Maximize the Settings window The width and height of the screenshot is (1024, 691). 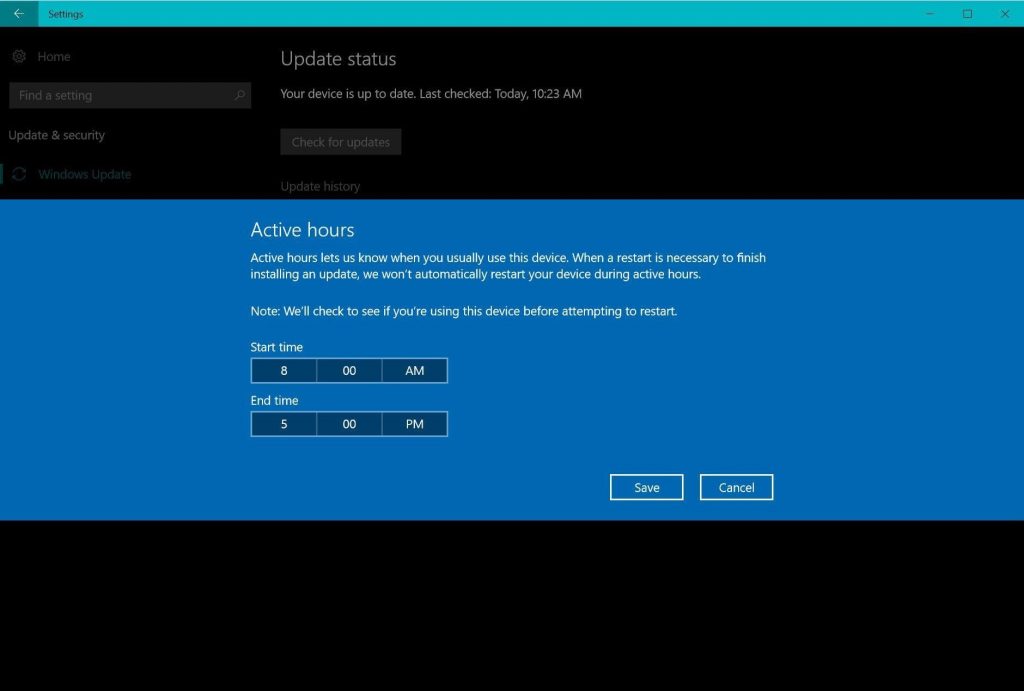[x=967, y=14]
